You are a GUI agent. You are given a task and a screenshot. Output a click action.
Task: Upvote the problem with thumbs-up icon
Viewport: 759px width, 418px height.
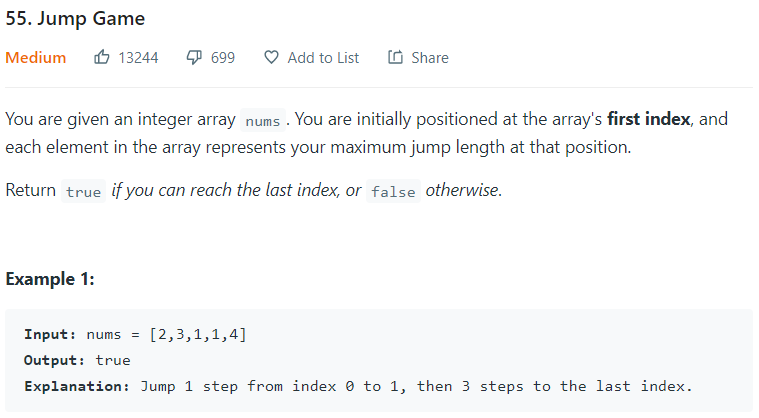[x=102, y=57]
